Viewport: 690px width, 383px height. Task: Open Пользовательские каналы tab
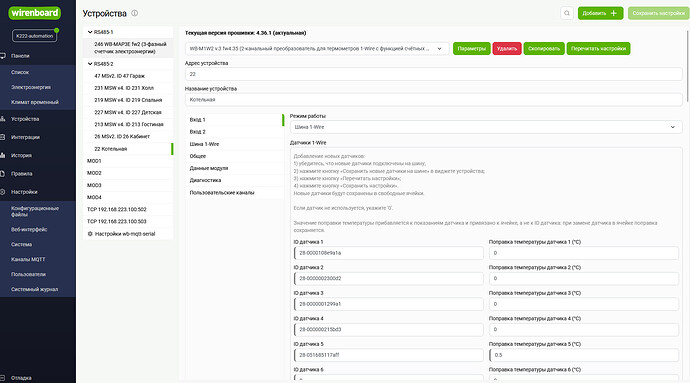(x=235, y=192)
